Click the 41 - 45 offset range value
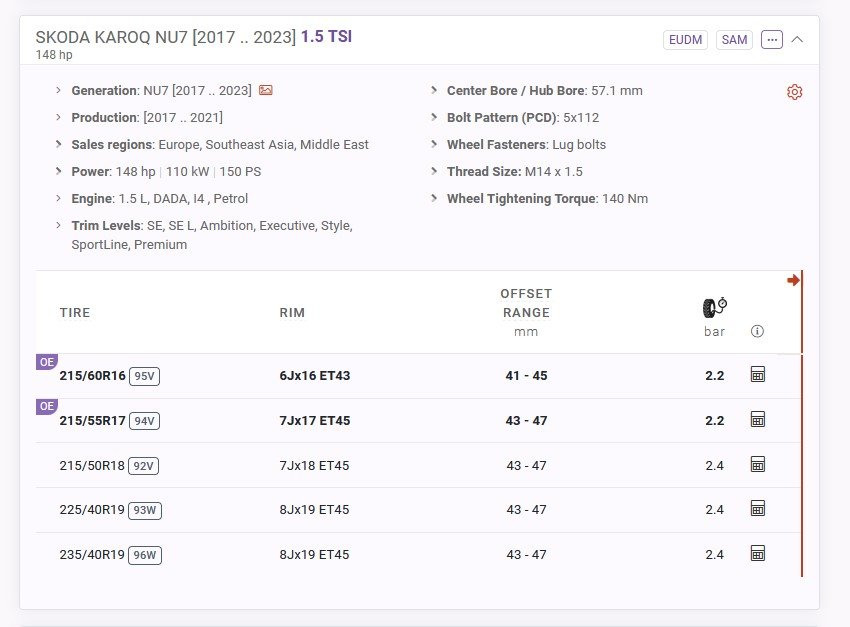Viewport: 850px width, 627px height. tap(526, 376)
